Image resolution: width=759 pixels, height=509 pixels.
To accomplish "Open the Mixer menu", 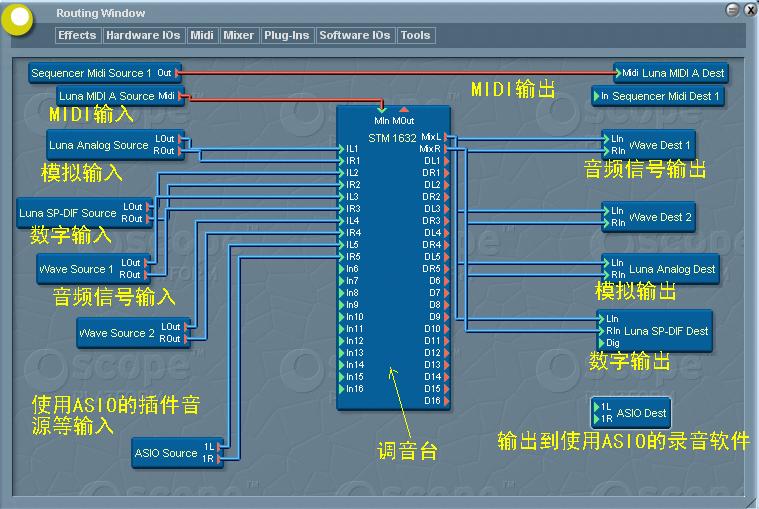I will (x=239, y=35).
